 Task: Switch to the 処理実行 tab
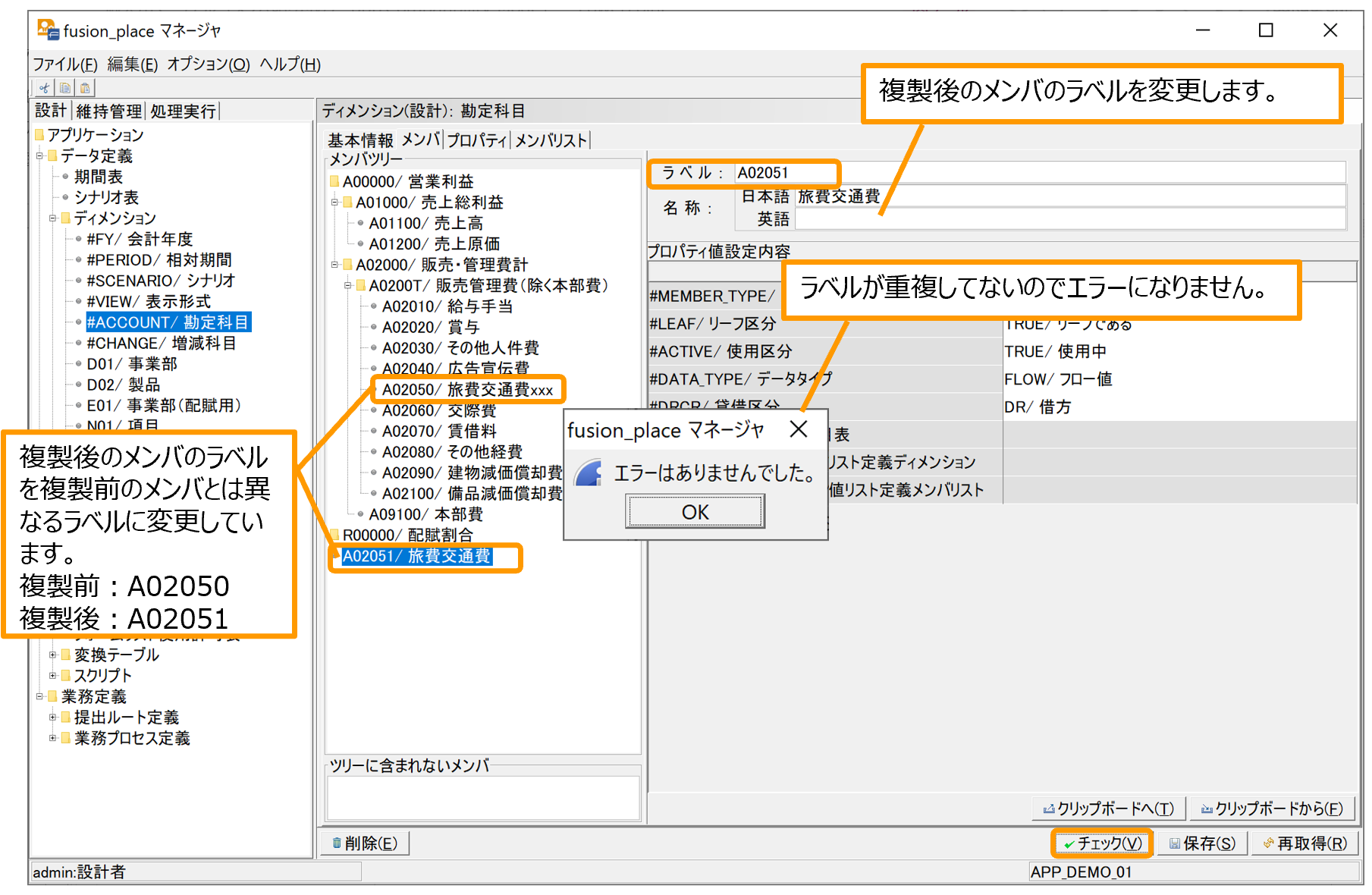183,111
